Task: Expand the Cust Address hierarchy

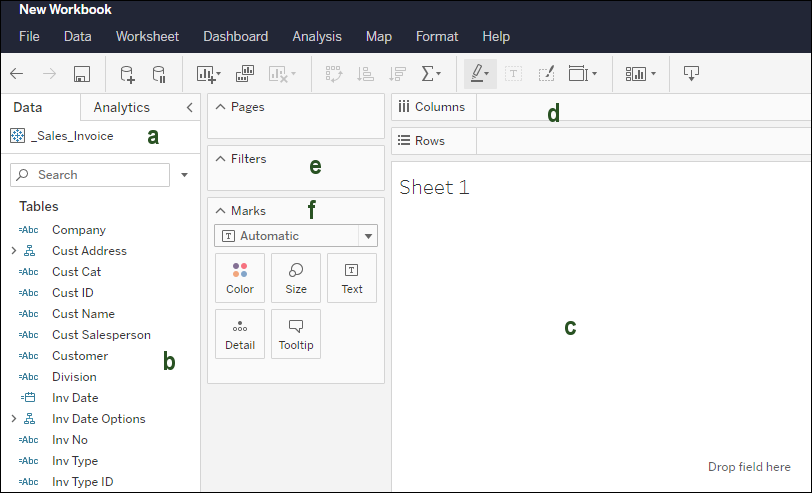Action: pyautogui.click(x=13, y=251)
